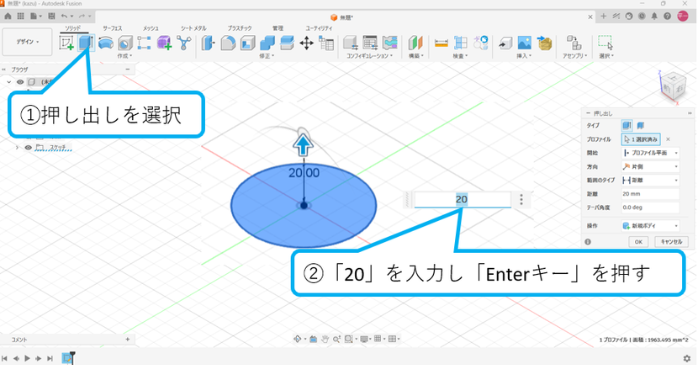The width and height of the screenshot is (698, 365).
Task: Click the Select tool icon
Action: (605, 43)
